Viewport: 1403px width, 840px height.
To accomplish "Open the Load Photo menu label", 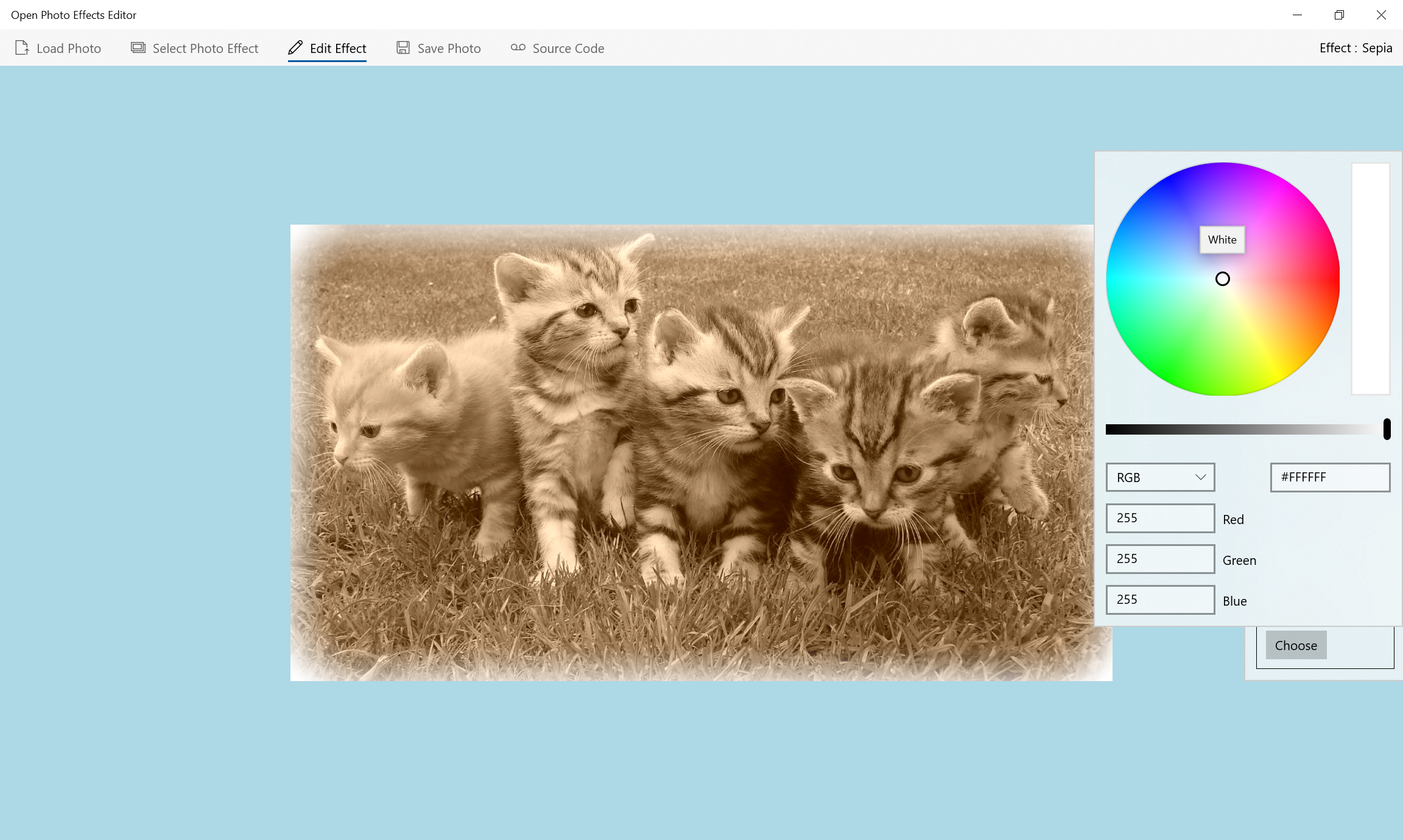I will [x=69, y=48].
